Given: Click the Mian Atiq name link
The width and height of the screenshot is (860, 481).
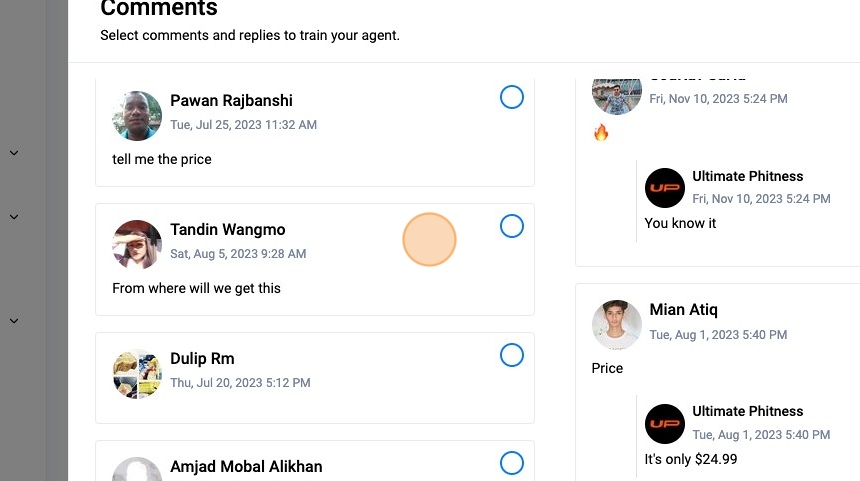Looking at the screenshot, I should (683, 309).
